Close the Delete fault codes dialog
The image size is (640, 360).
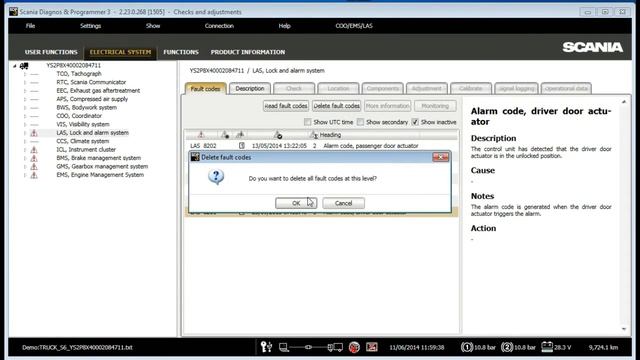coord(440,157)
